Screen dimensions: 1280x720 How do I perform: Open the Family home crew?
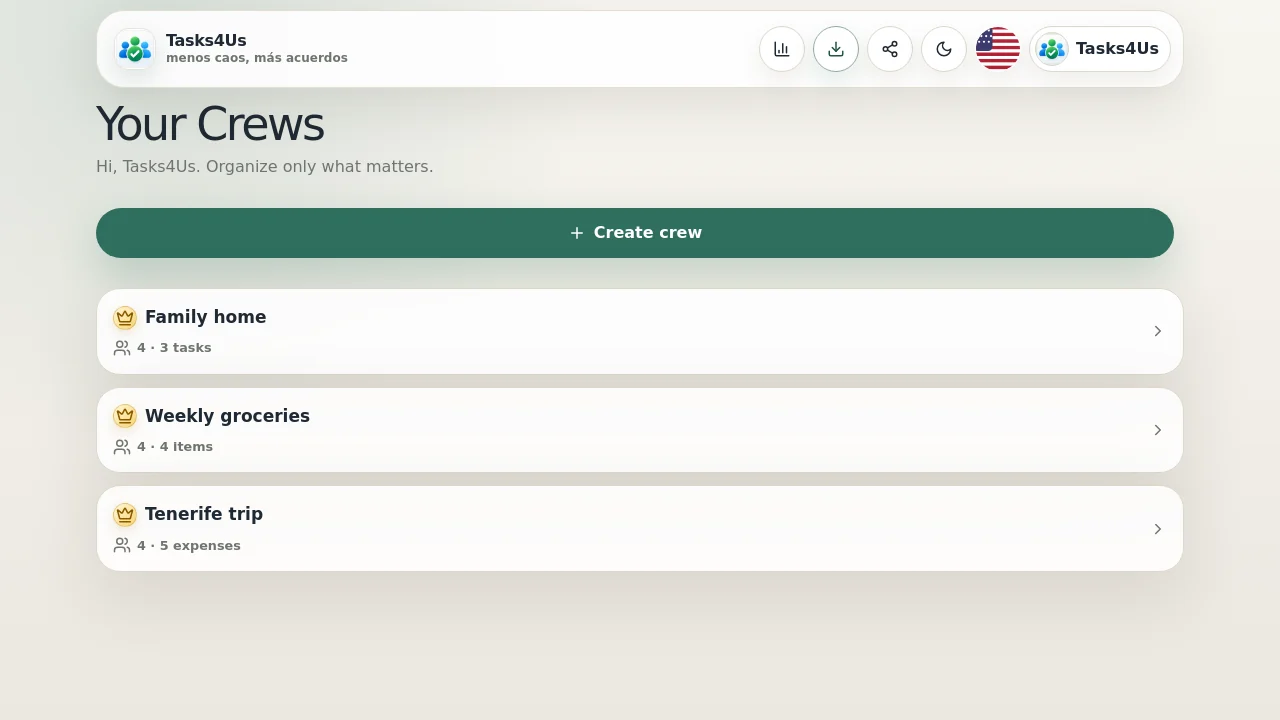640,332
